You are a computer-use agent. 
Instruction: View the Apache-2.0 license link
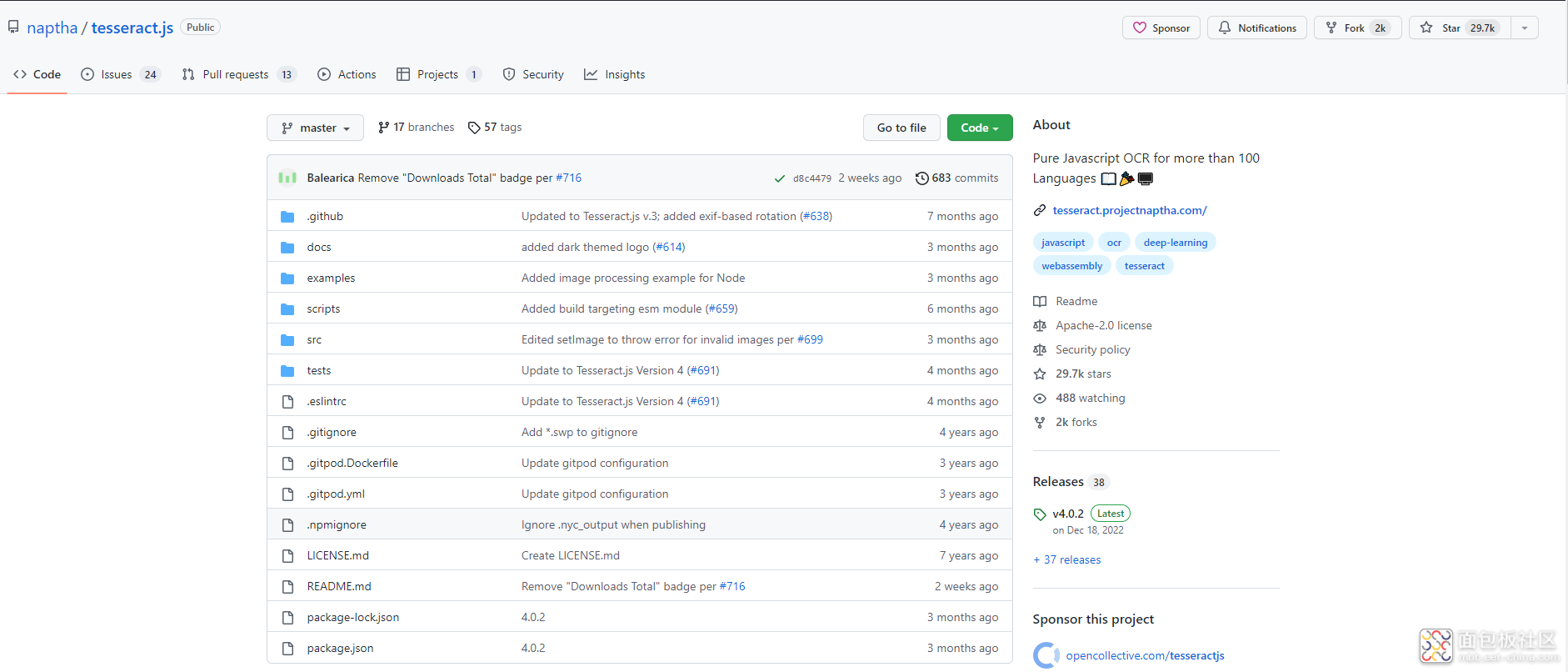click(1093, 325)
